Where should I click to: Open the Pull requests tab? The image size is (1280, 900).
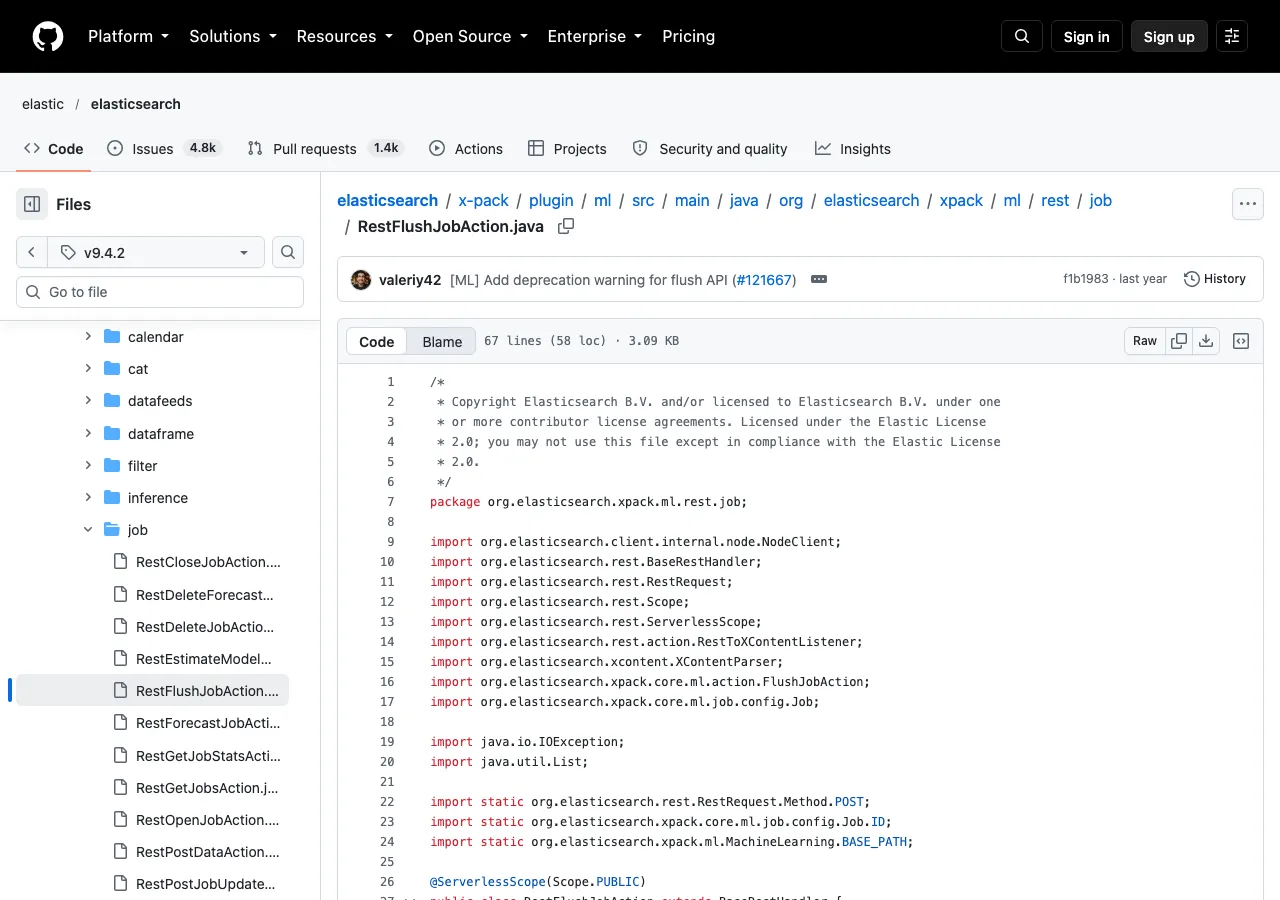click(x=325, y=148)
